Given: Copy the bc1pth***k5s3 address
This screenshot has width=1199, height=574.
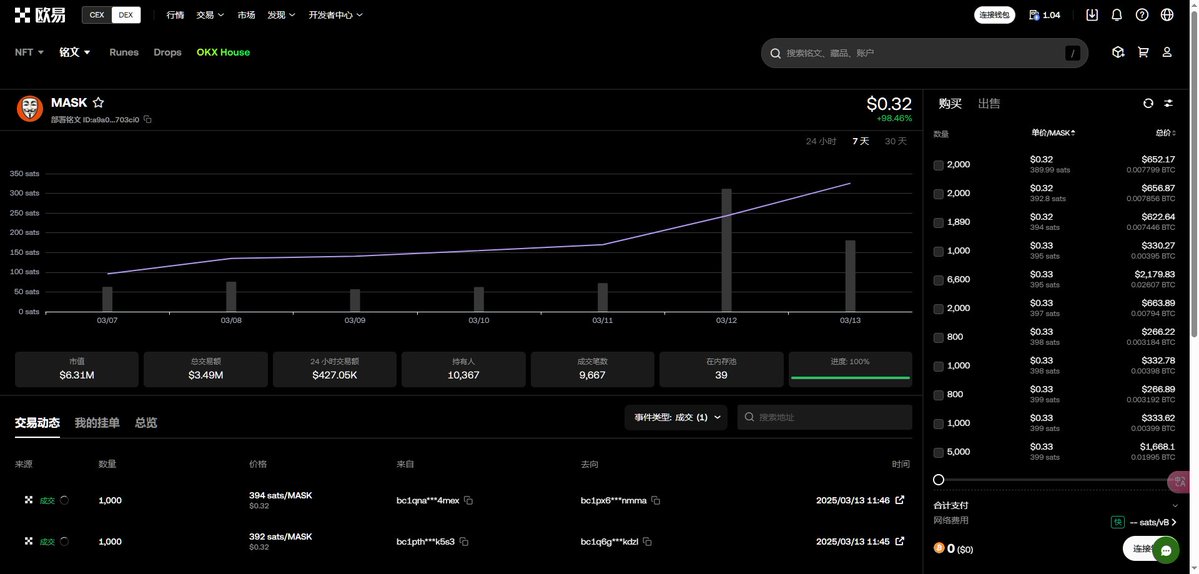Looking at the screenshot, I should click(464, 542).
